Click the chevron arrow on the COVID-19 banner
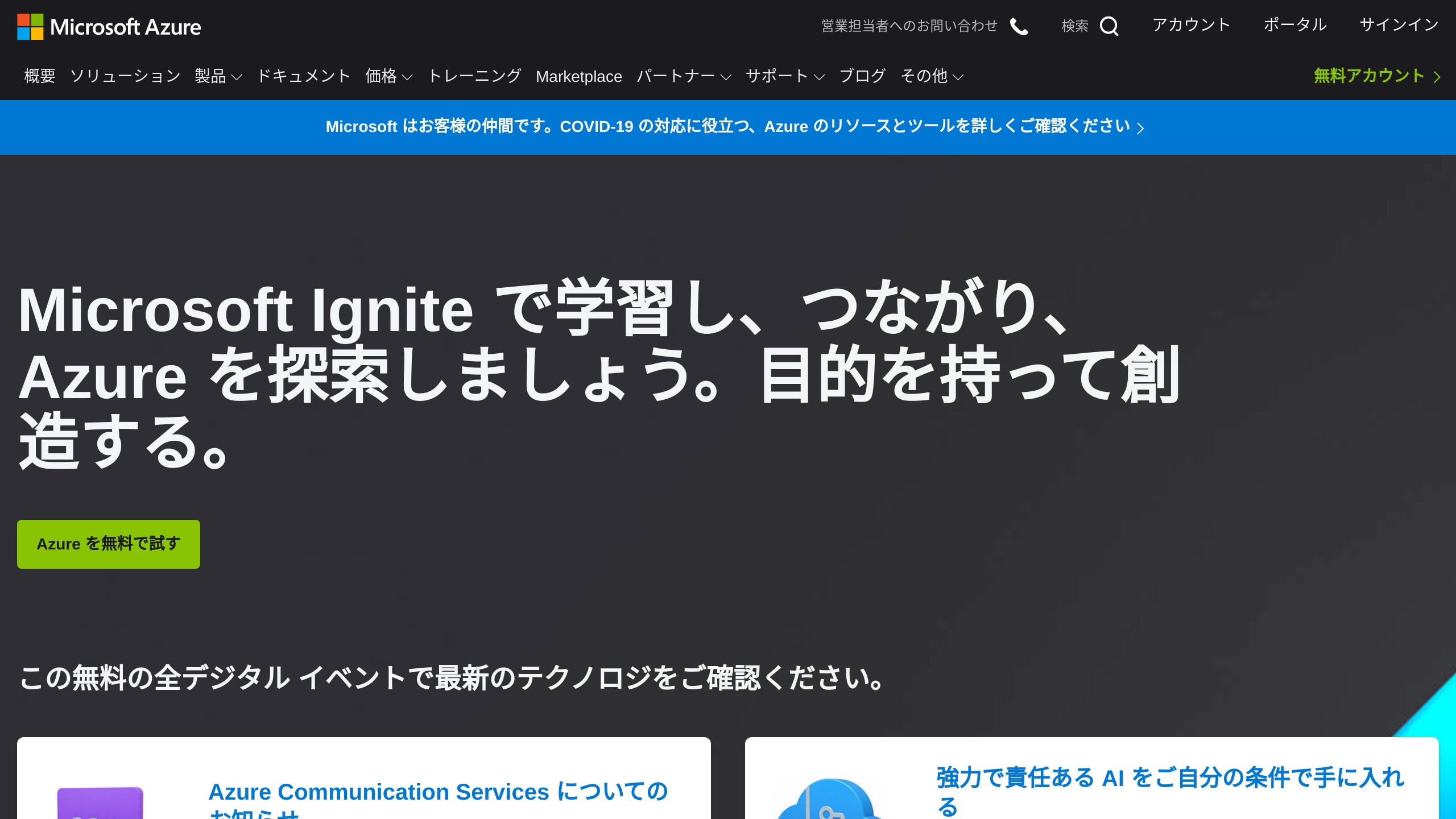Viewport: 1456px width, 819px height. click(1140, 128)
